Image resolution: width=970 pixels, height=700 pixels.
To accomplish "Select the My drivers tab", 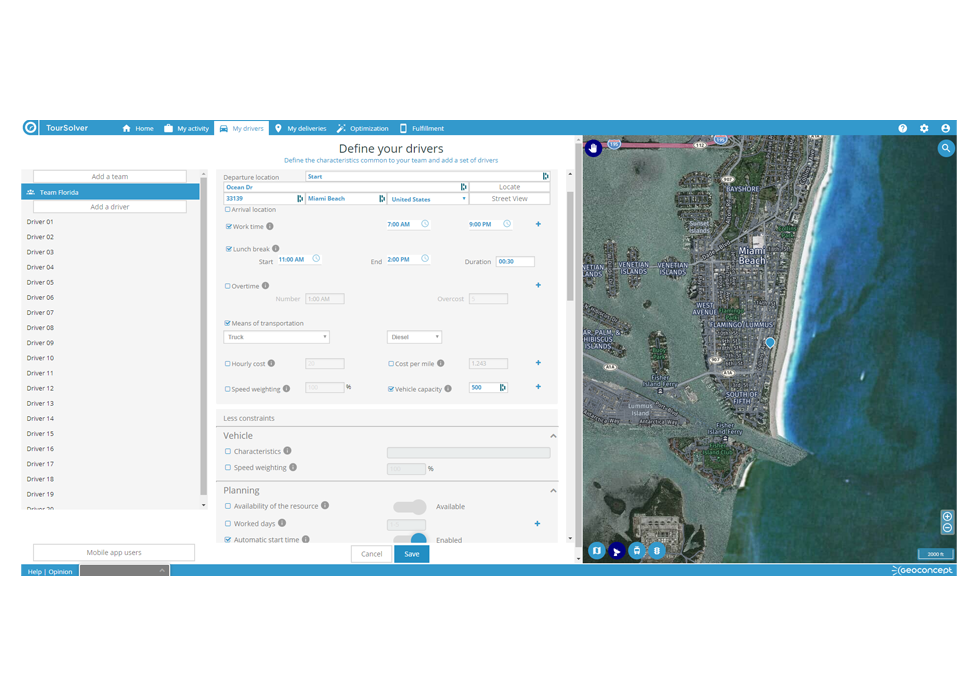I will click(x=242, y=128).
